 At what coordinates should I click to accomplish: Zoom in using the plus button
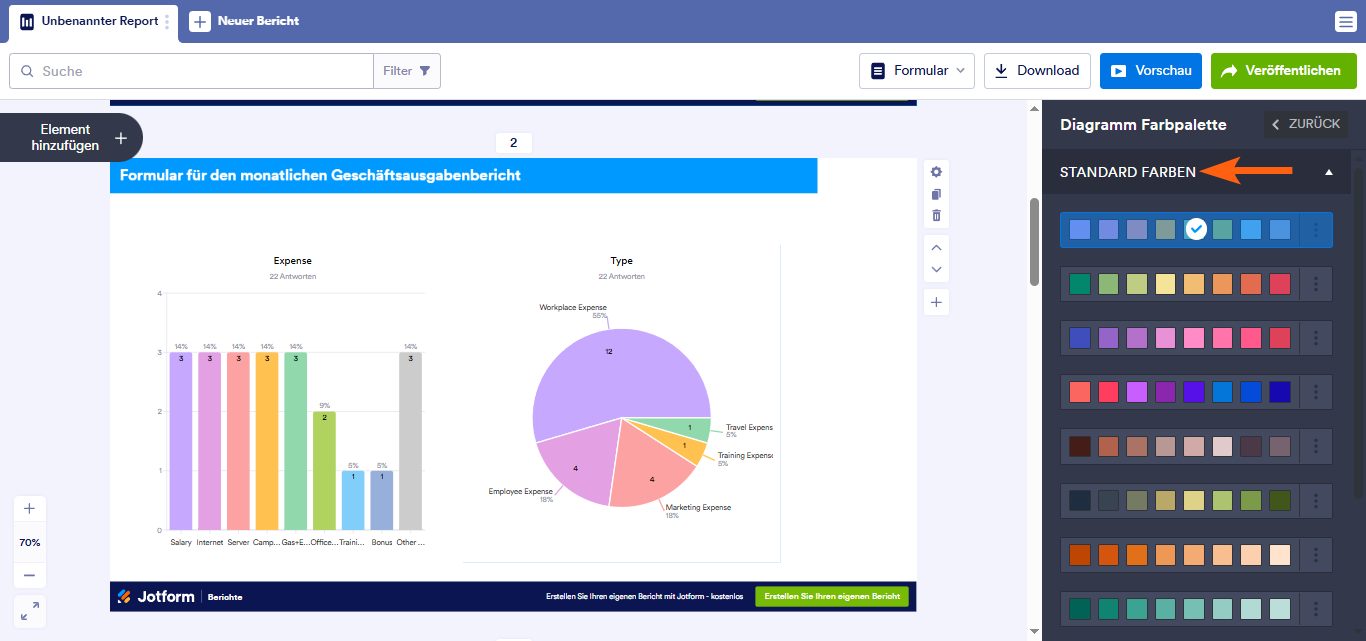pos(29,508)
